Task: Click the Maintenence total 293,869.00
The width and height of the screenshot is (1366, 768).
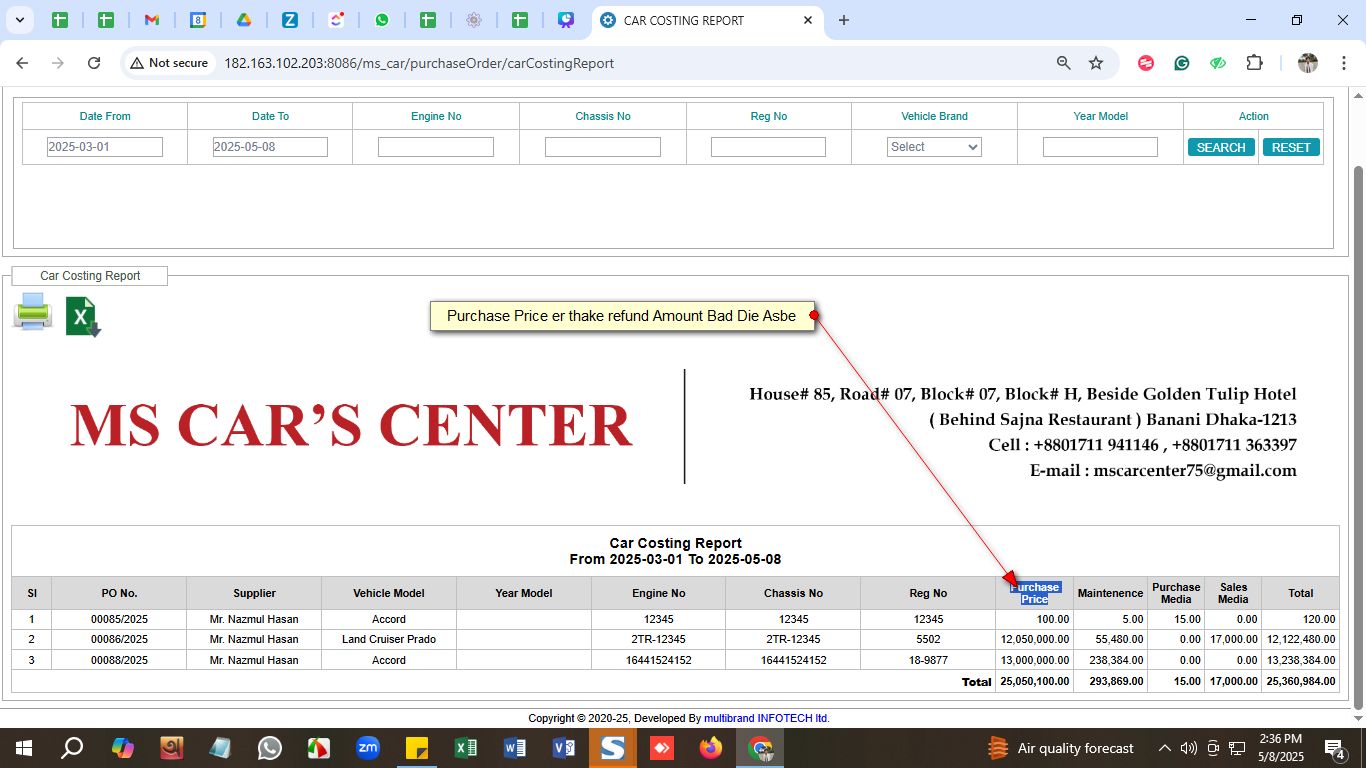Action: 1114,681
